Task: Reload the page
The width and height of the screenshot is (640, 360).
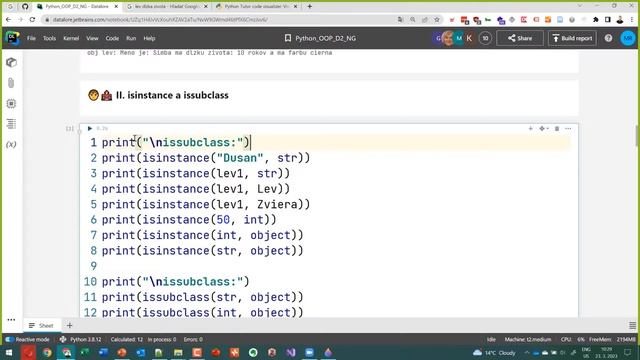Action: click(x=32, y=20)
